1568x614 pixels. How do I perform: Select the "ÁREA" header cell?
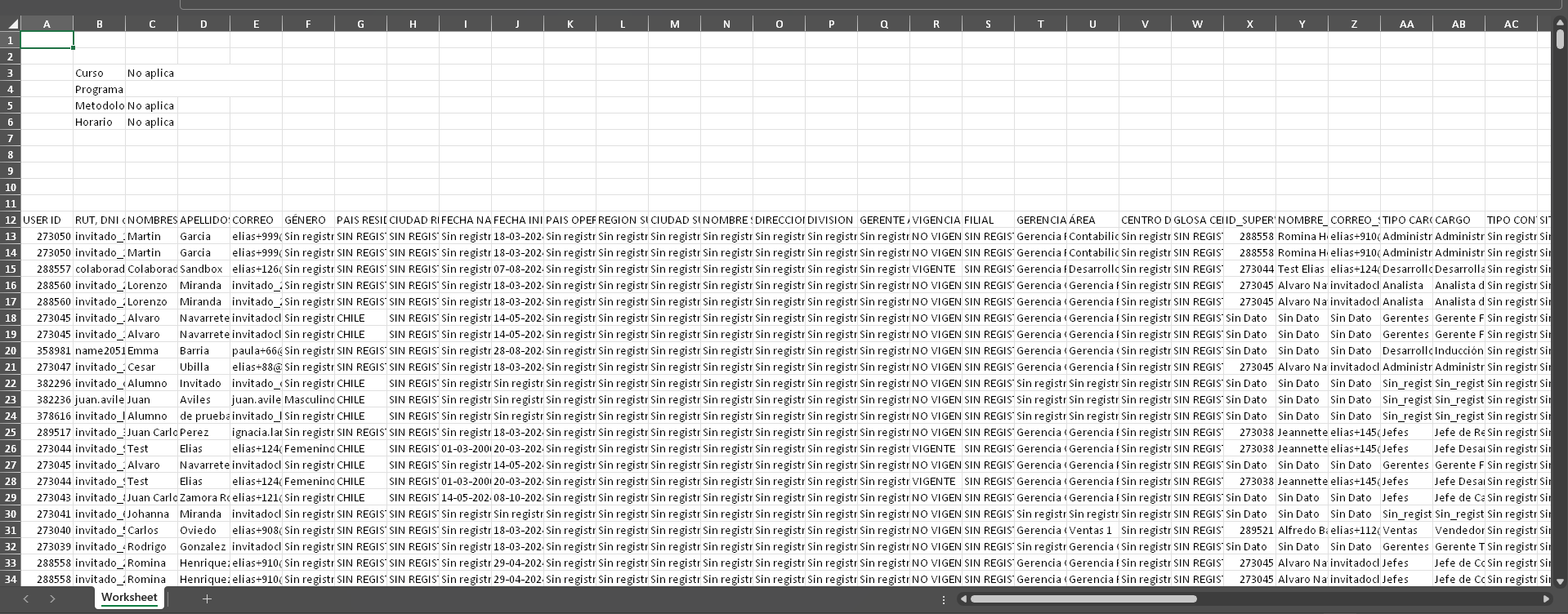tap(1092, 220)
